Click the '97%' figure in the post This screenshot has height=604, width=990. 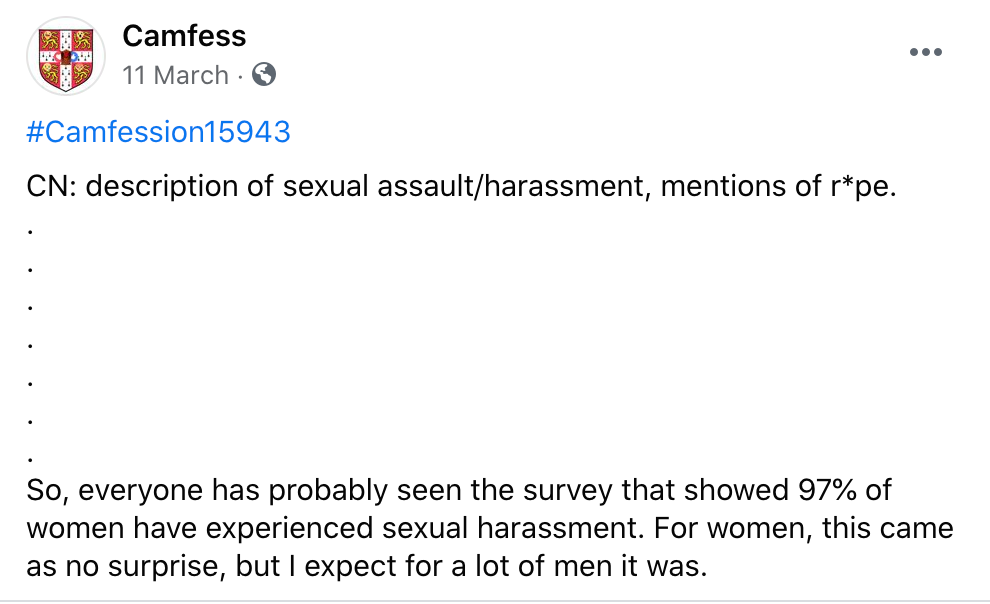pos(826,490)
